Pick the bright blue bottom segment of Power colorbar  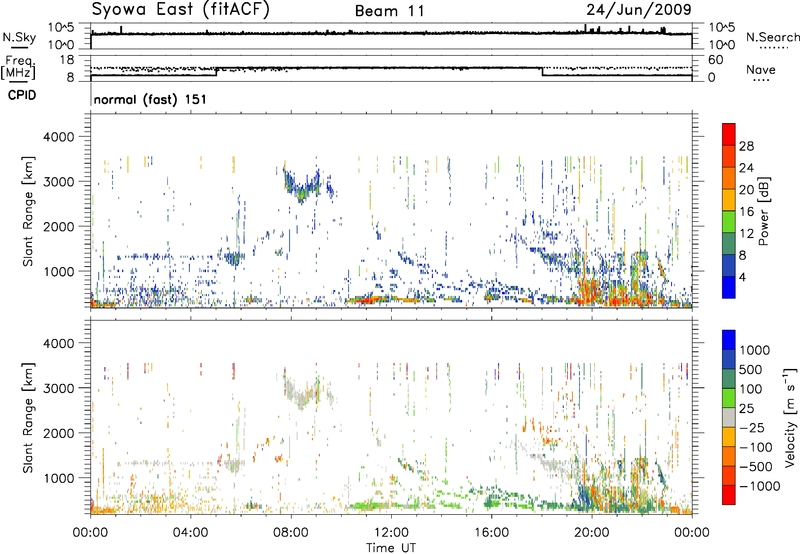click(x=729, y=288)
